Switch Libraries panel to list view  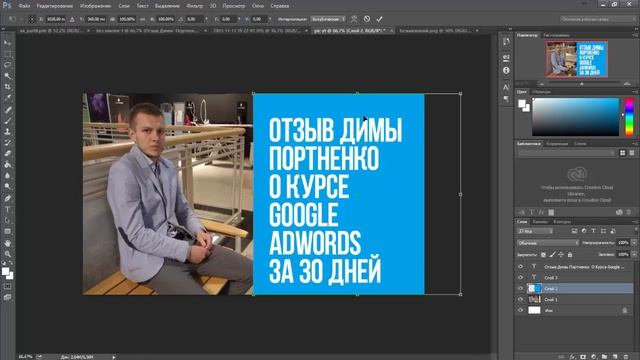click(632, 153)
